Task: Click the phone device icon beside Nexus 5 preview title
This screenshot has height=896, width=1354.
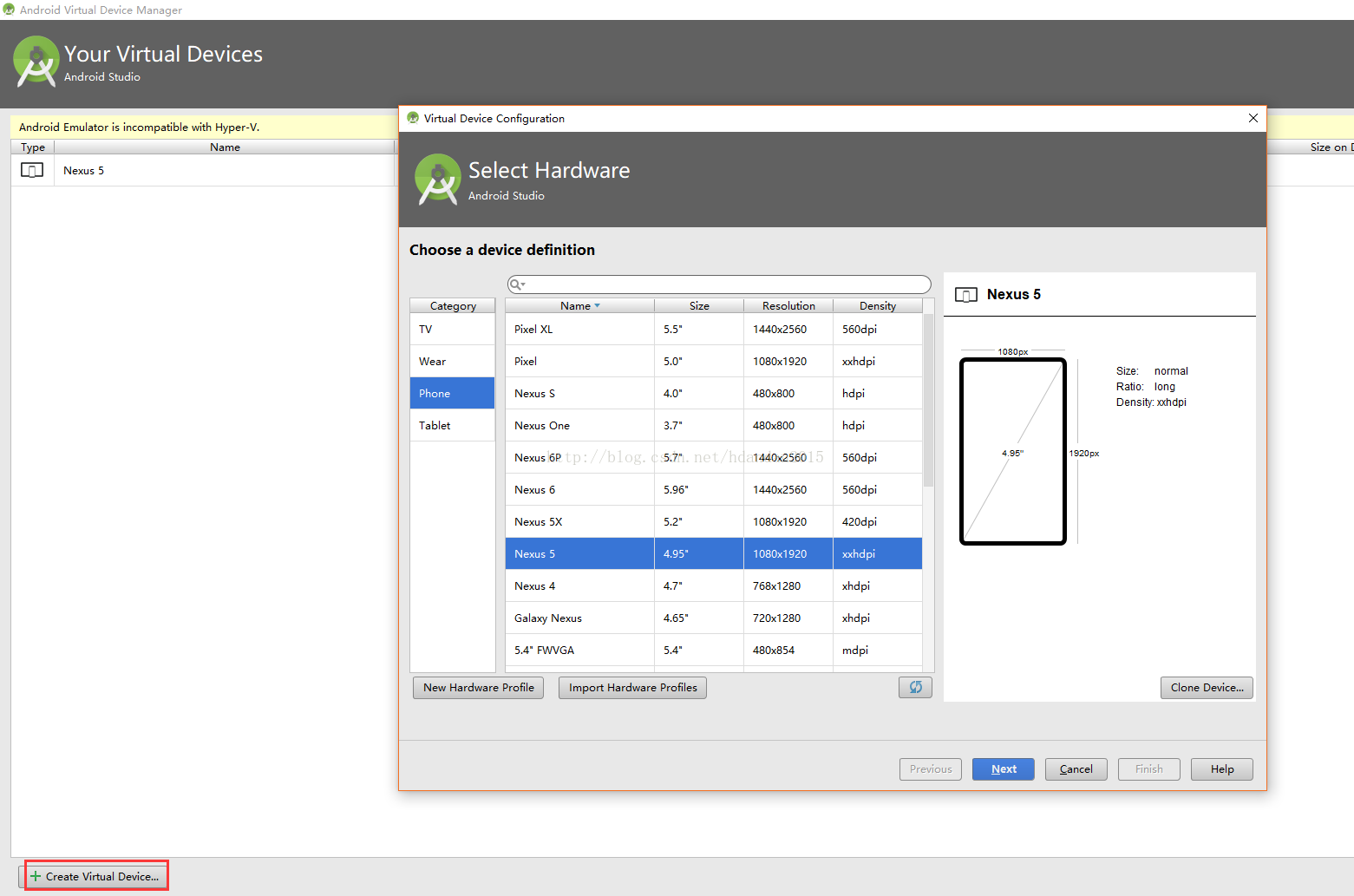Action: (965, 295)
